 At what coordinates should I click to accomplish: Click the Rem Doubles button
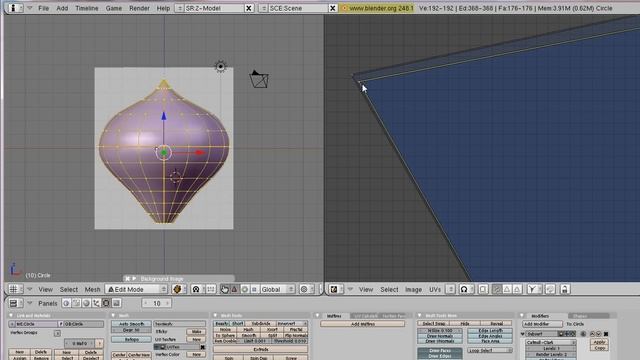pos(225,341)
